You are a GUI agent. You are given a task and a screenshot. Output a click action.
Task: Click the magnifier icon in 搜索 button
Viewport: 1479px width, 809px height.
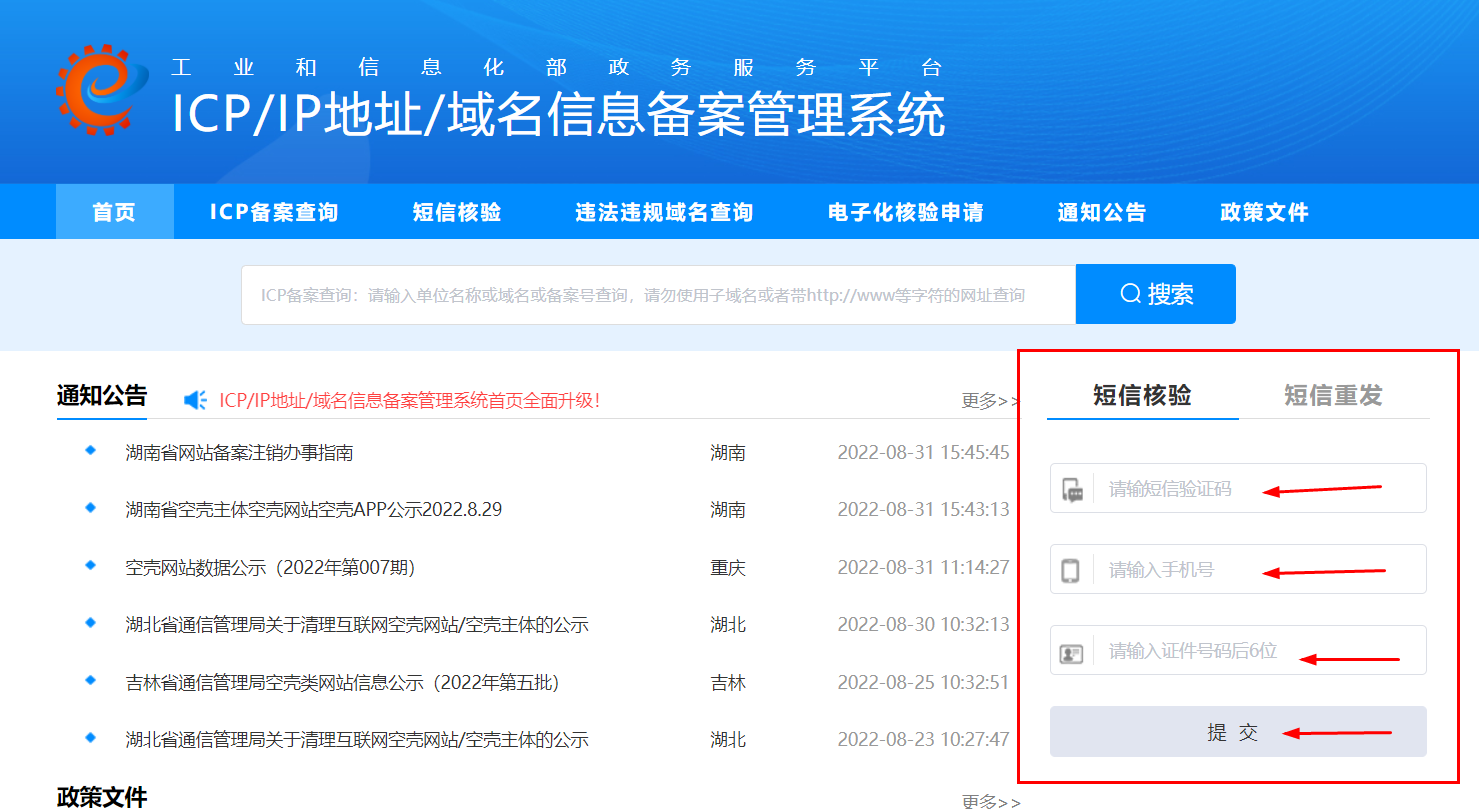(x=1131, y=294)
